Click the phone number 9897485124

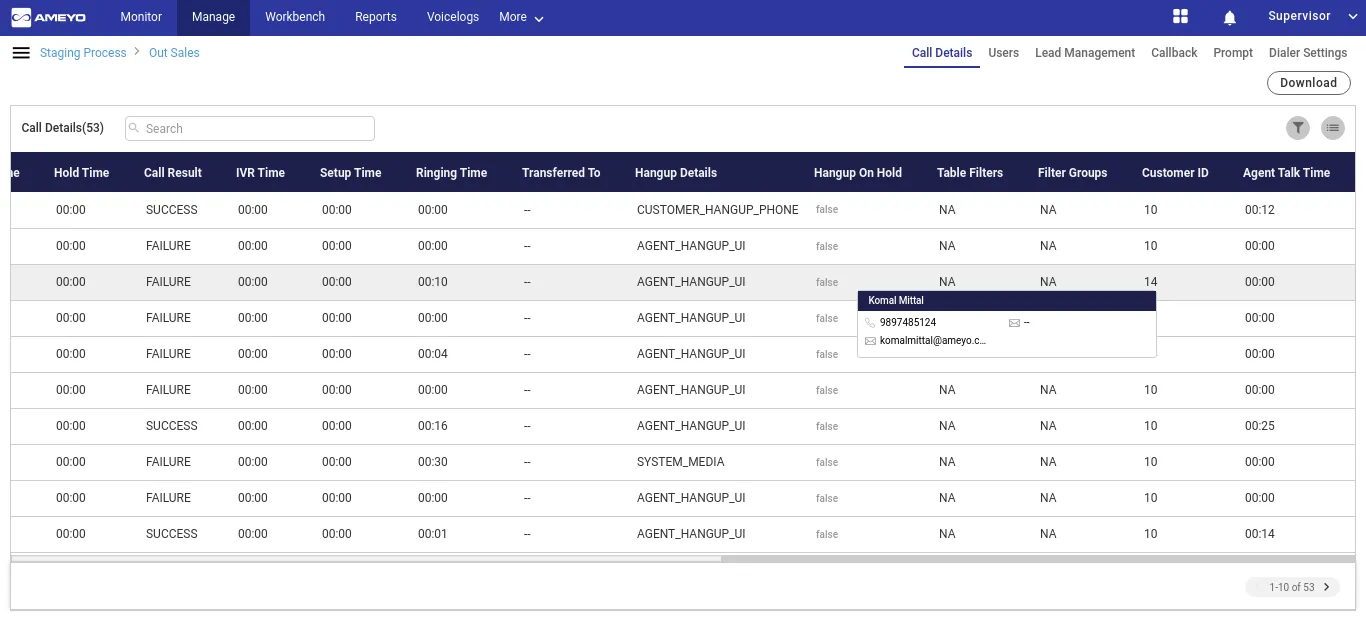[x=908, y=323]
